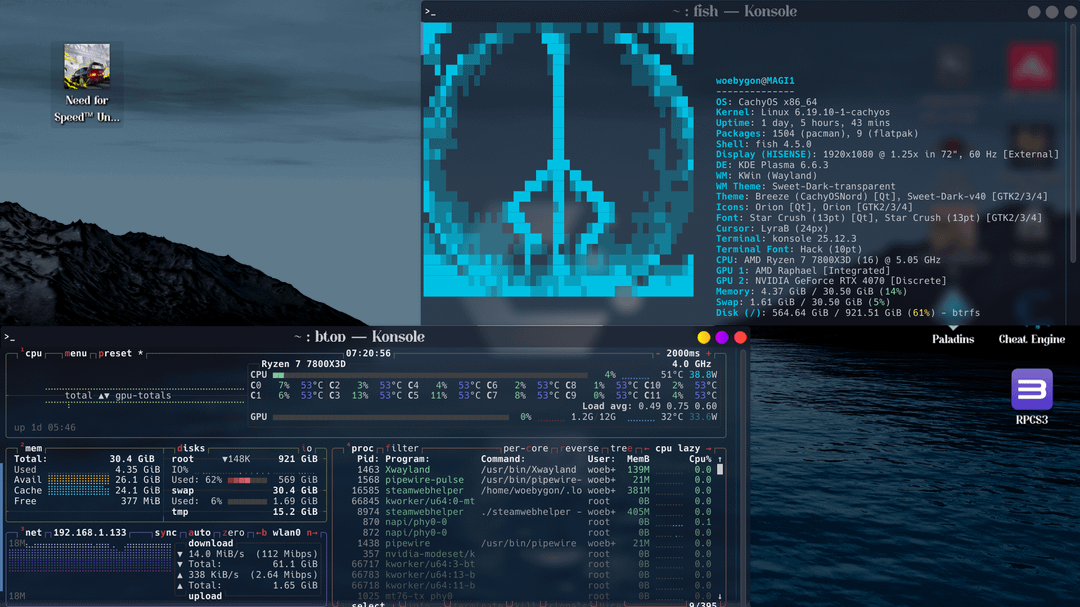
Task: Click the process filter option
Action: [402, 448]
